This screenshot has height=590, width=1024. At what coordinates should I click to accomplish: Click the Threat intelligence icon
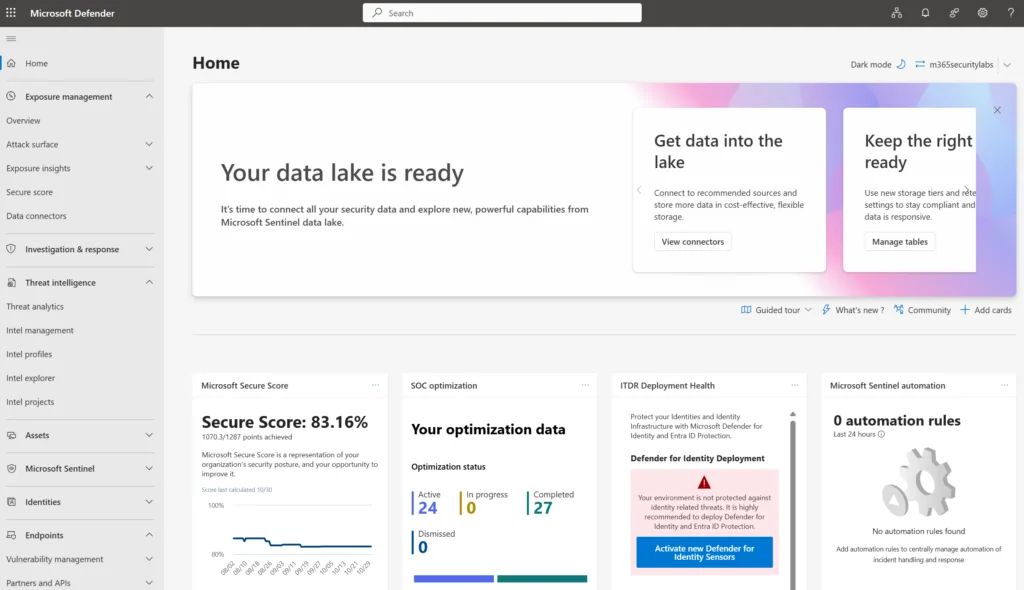11,282
